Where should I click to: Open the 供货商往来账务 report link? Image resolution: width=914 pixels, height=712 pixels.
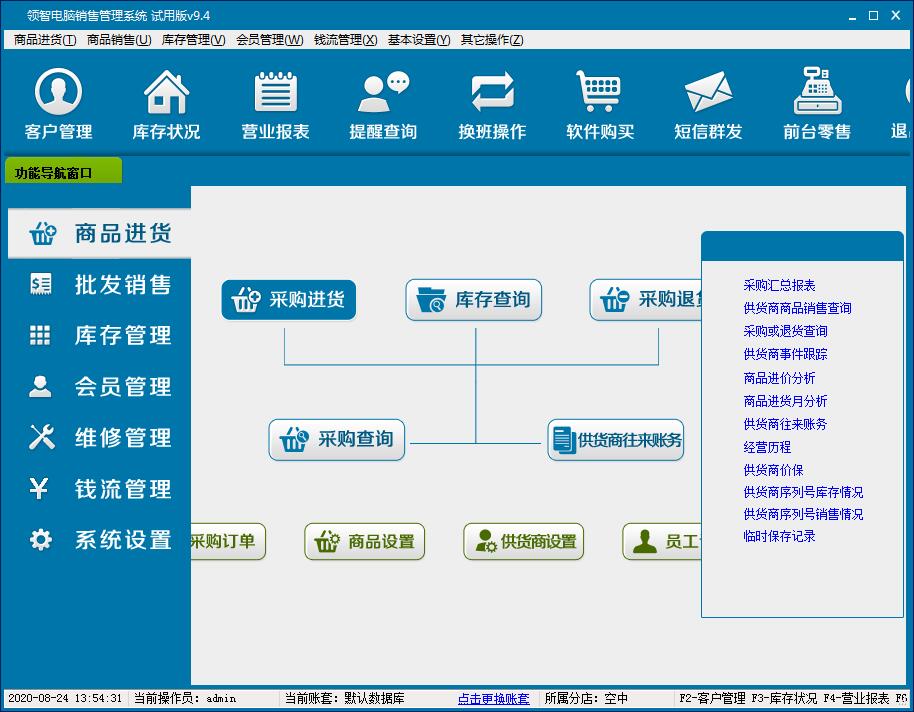click(785, 424)
